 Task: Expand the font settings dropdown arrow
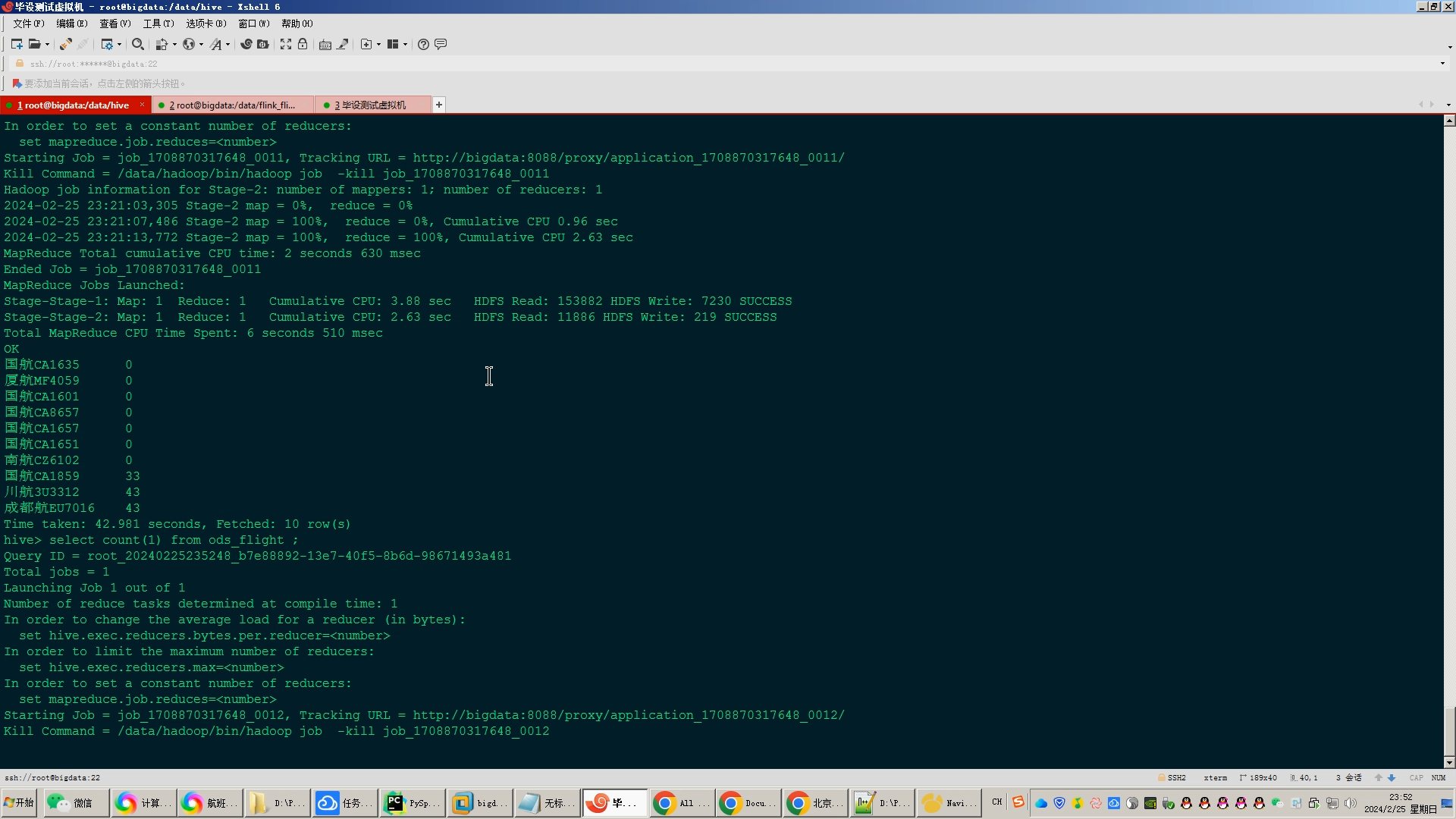pos(227,44)
